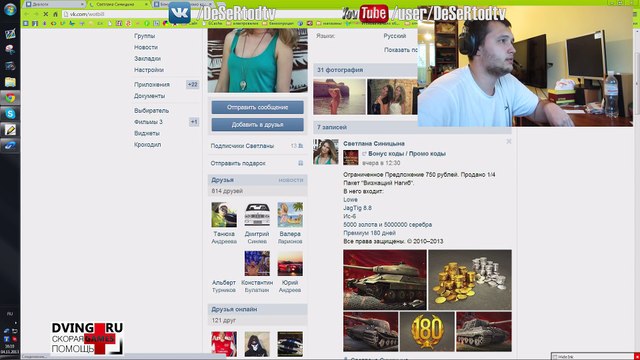Open the gold coins post image
640x360 pixels.
click(x=470, y=280)
